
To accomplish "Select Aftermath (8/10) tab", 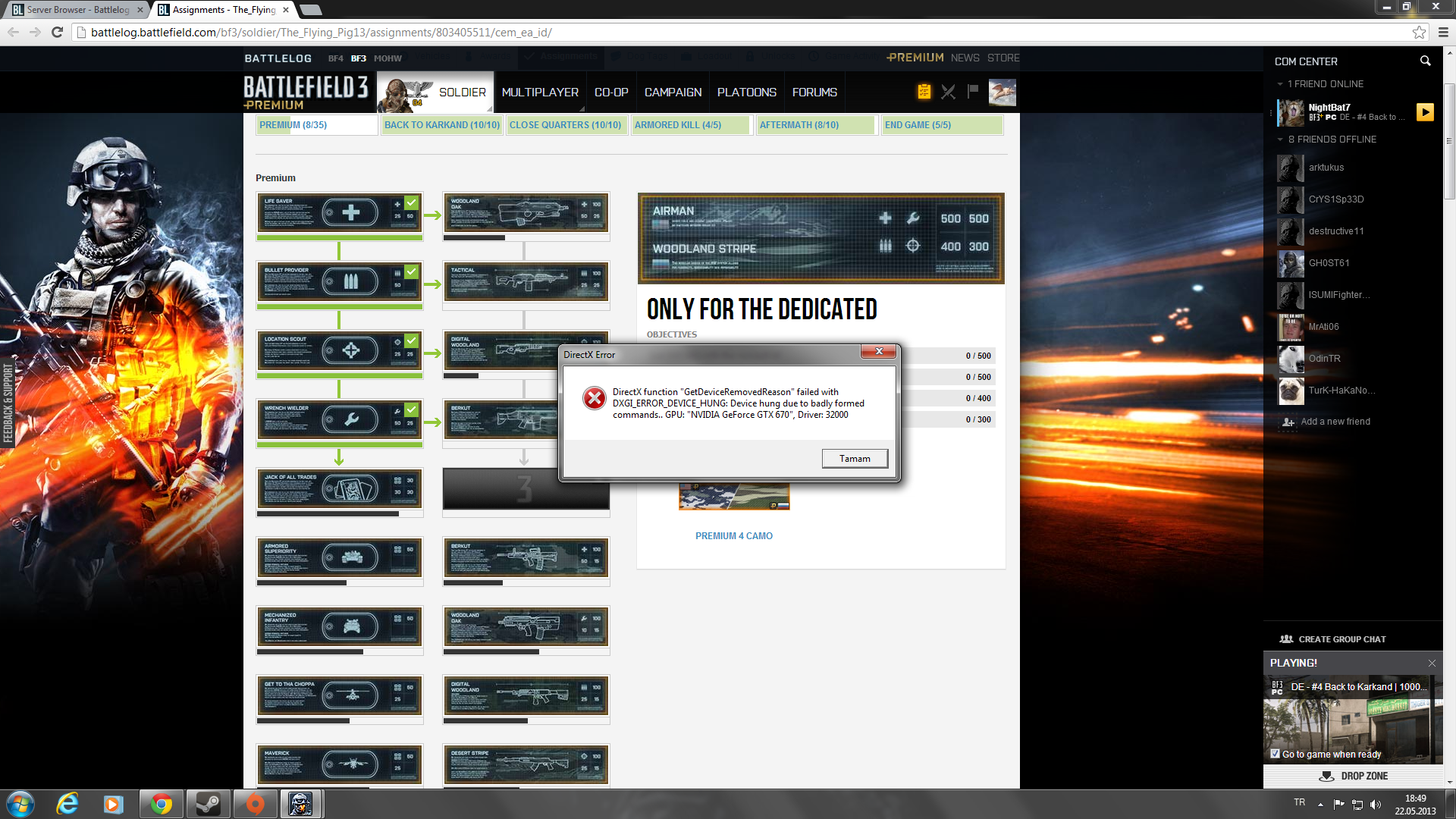I will (x=817, y=125).
